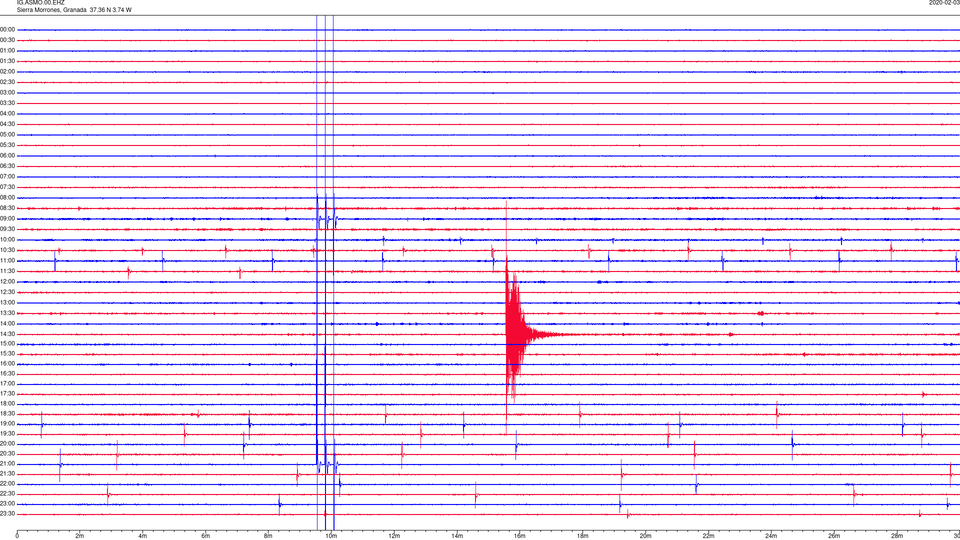The height and width of the screenshot is (540, 960).
Task: Select the 12:30 trace time label
Action: (x=7, y=292)
